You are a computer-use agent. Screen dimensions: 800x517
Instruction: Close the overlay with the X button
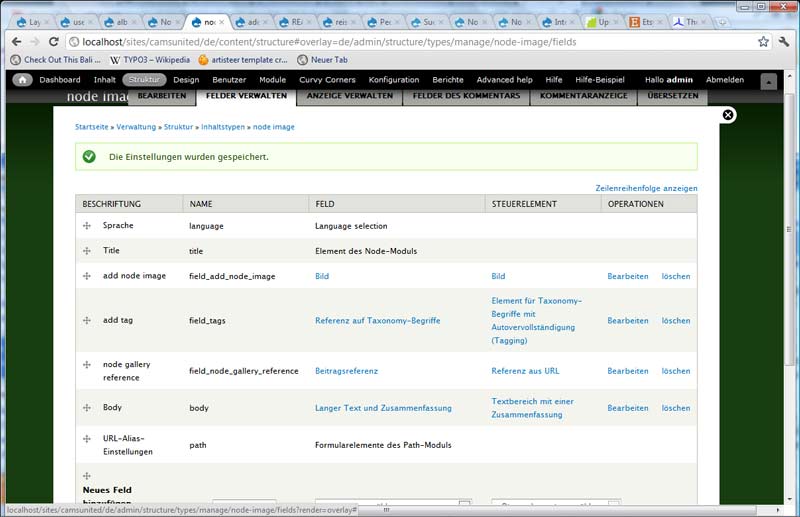point(728,115)
